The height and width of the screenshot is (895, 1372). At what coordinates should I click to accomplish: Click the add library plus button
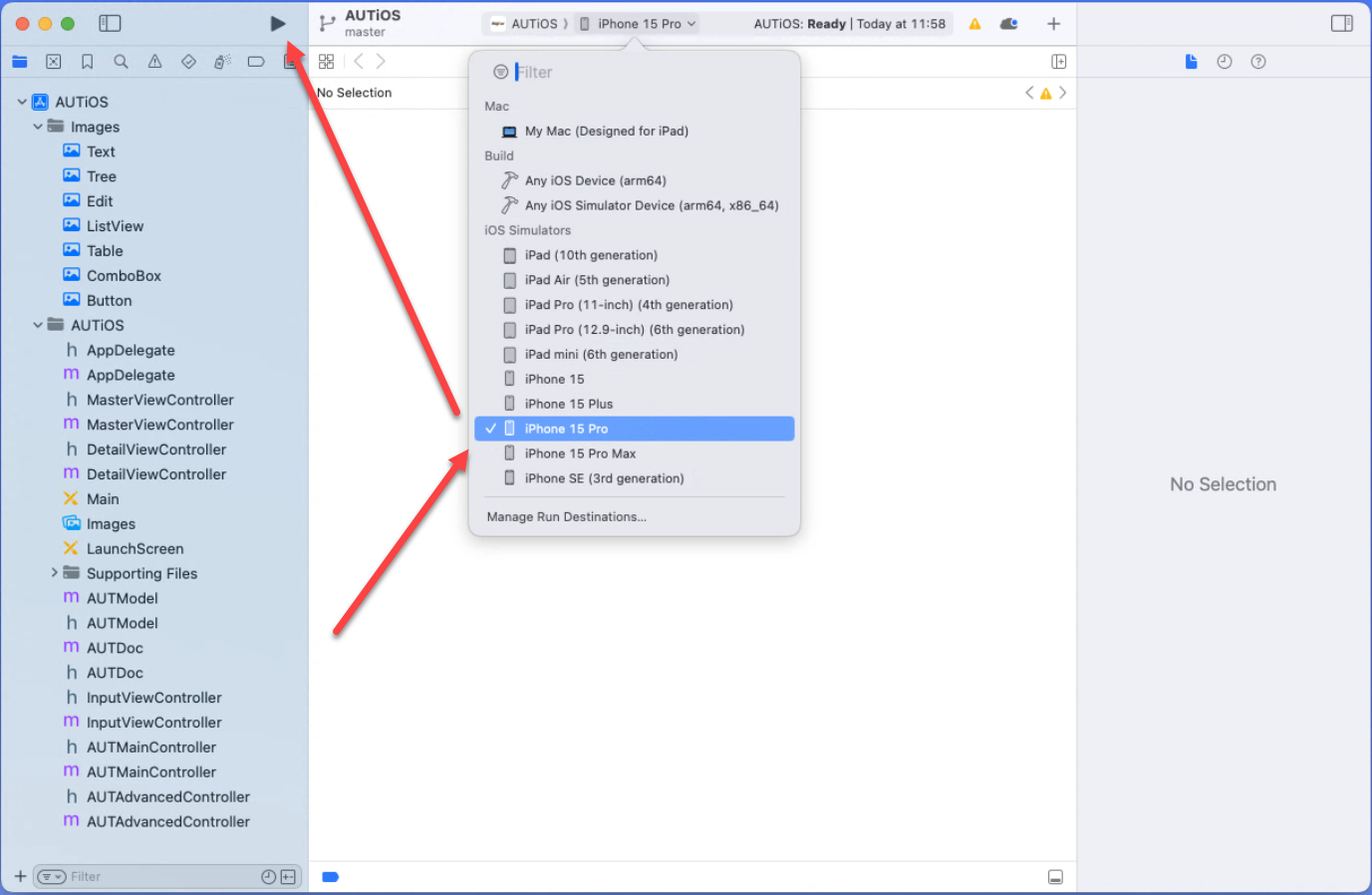pyautogui.click(x=1053, y=24)
